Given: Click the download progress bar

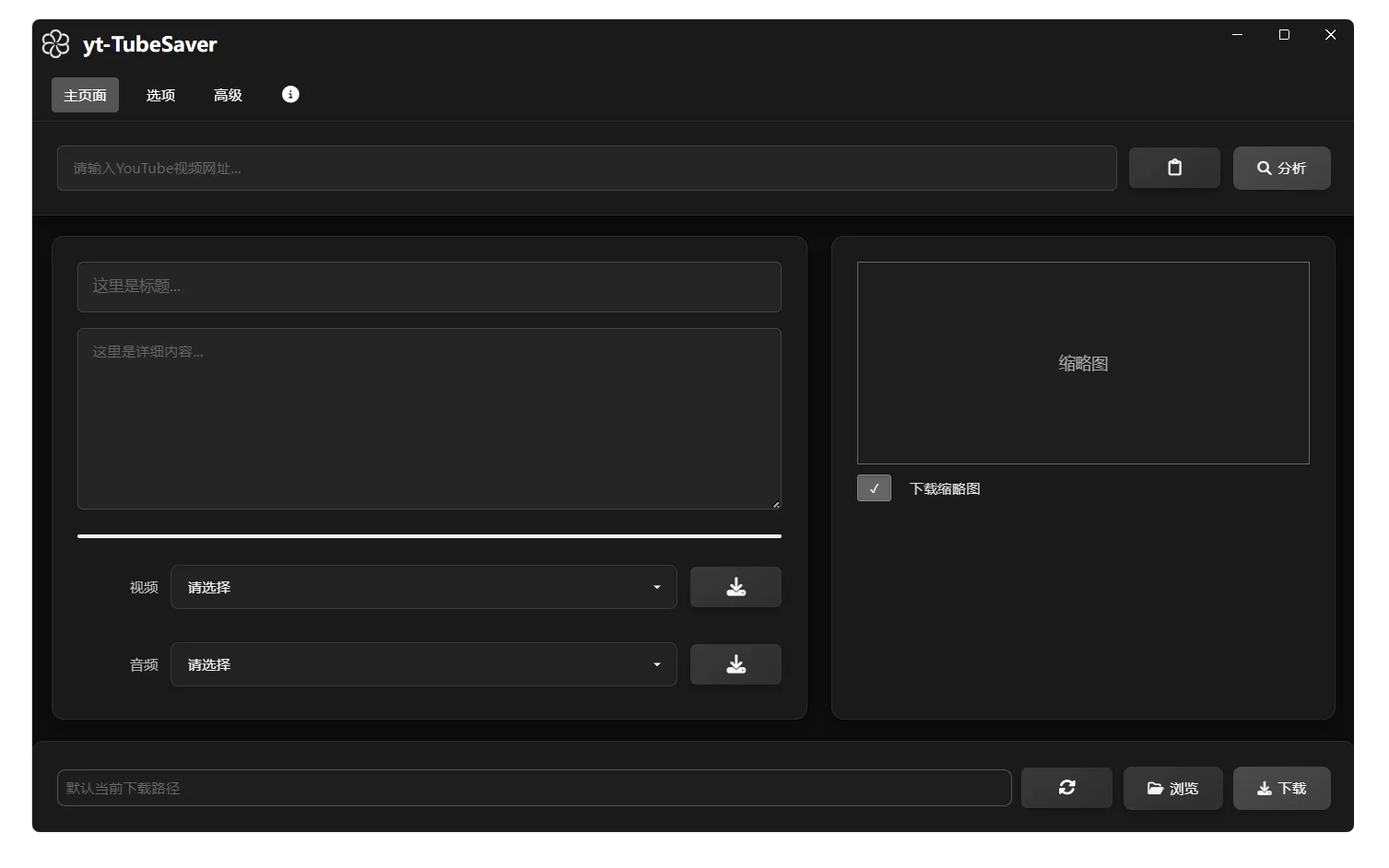Looking at the screenshot, I should point(429,535).
